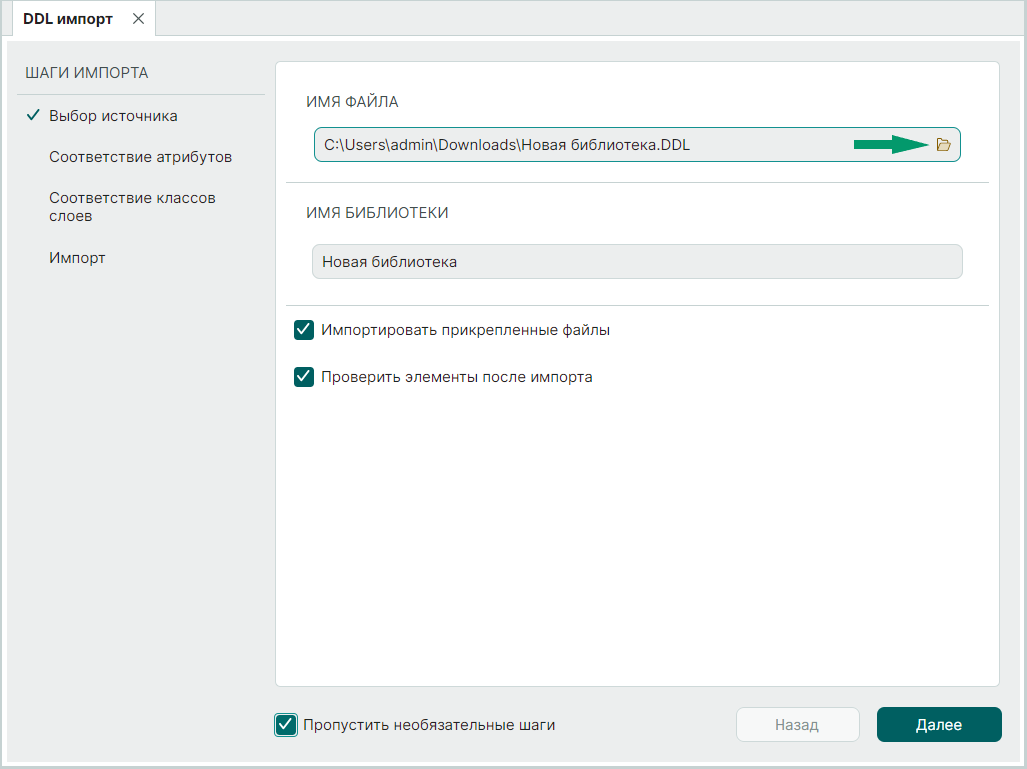Click the Проверить элементы после импорта label

pyautogui.click(x=456, y=377)
